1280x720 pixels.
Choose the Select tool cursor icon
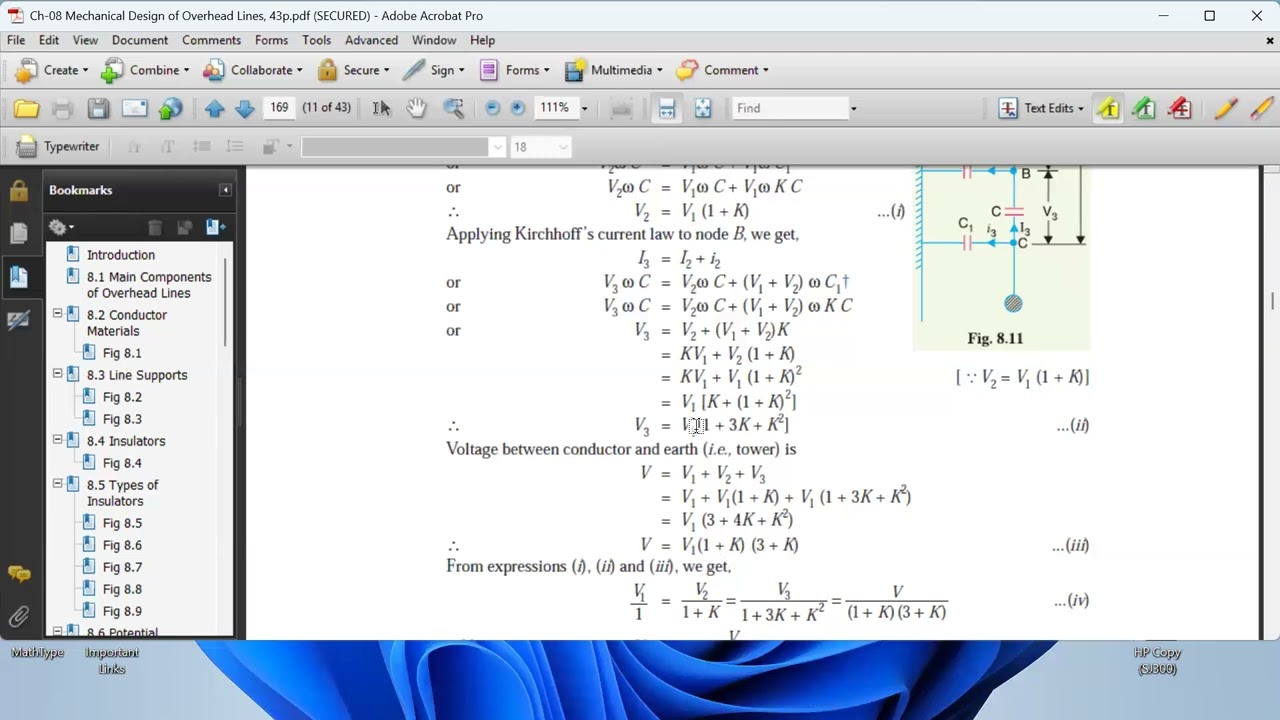[x=381, y=108]
